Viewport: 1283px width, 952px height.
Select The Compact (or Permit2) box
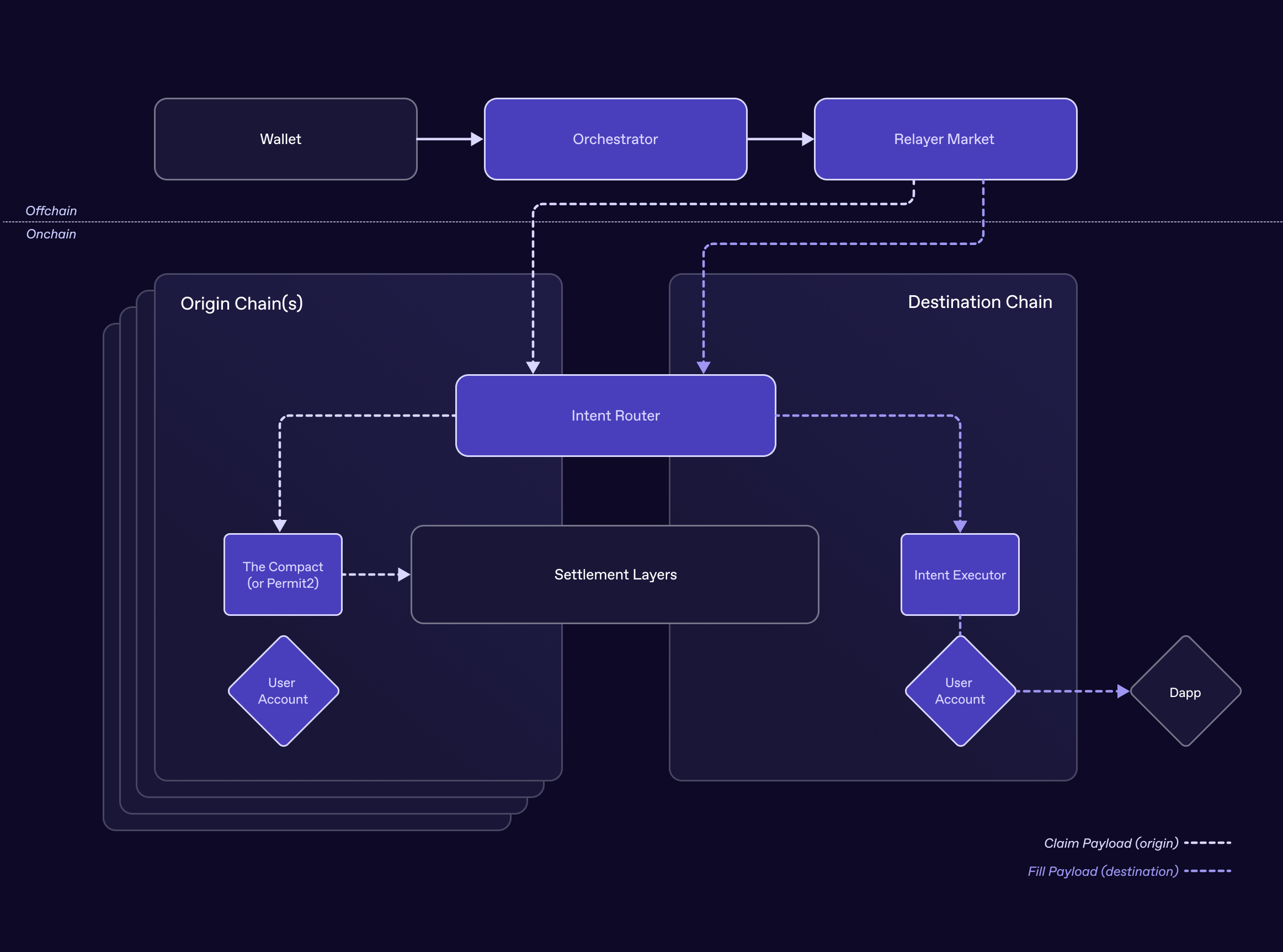(283, 575)
